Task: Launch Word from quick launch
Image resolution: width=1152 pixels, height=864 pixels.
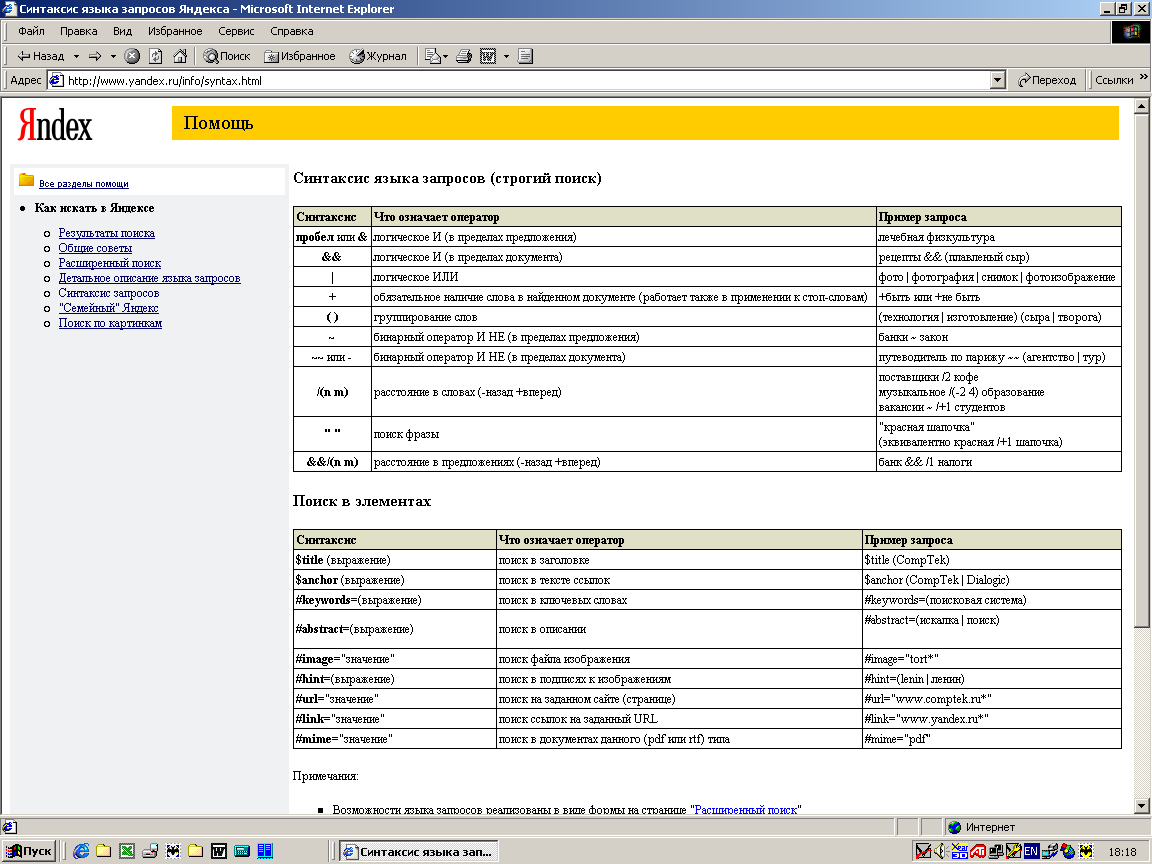Action: click(x=219, y=851)
